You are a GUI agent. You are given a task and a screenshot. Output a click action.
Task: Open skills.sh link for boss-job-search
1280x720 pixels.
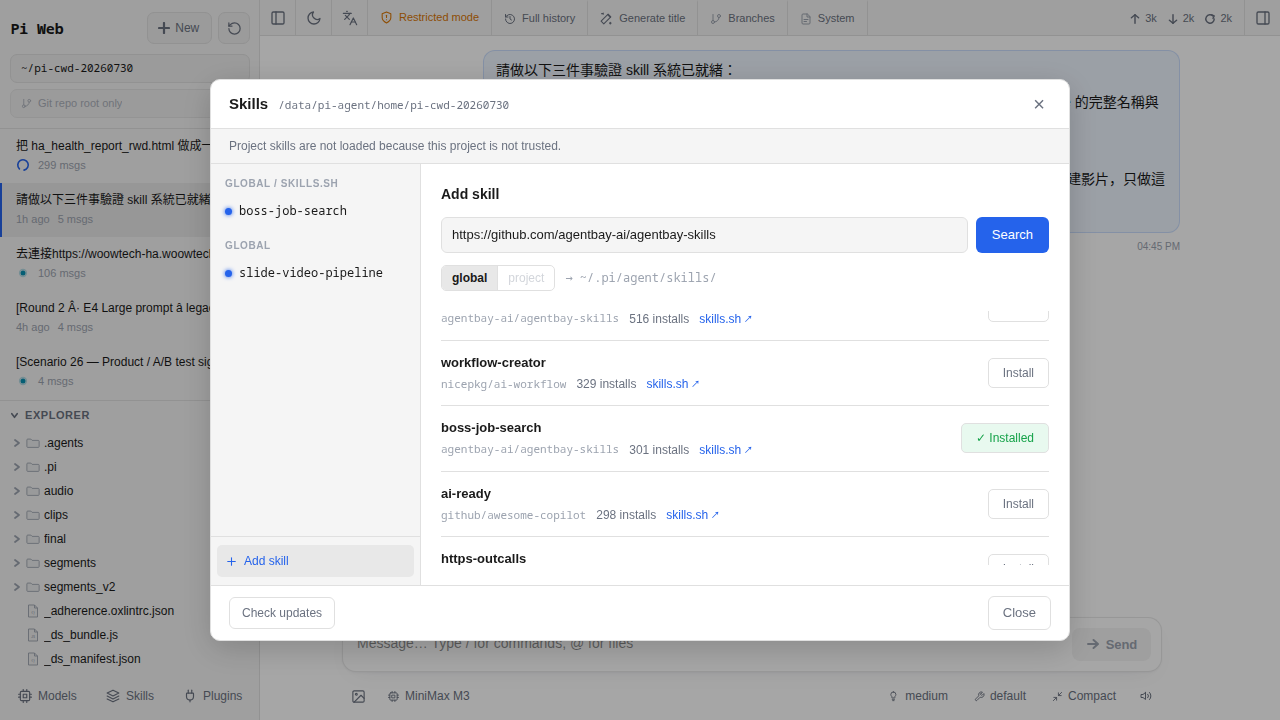click(x=725, y=450)
